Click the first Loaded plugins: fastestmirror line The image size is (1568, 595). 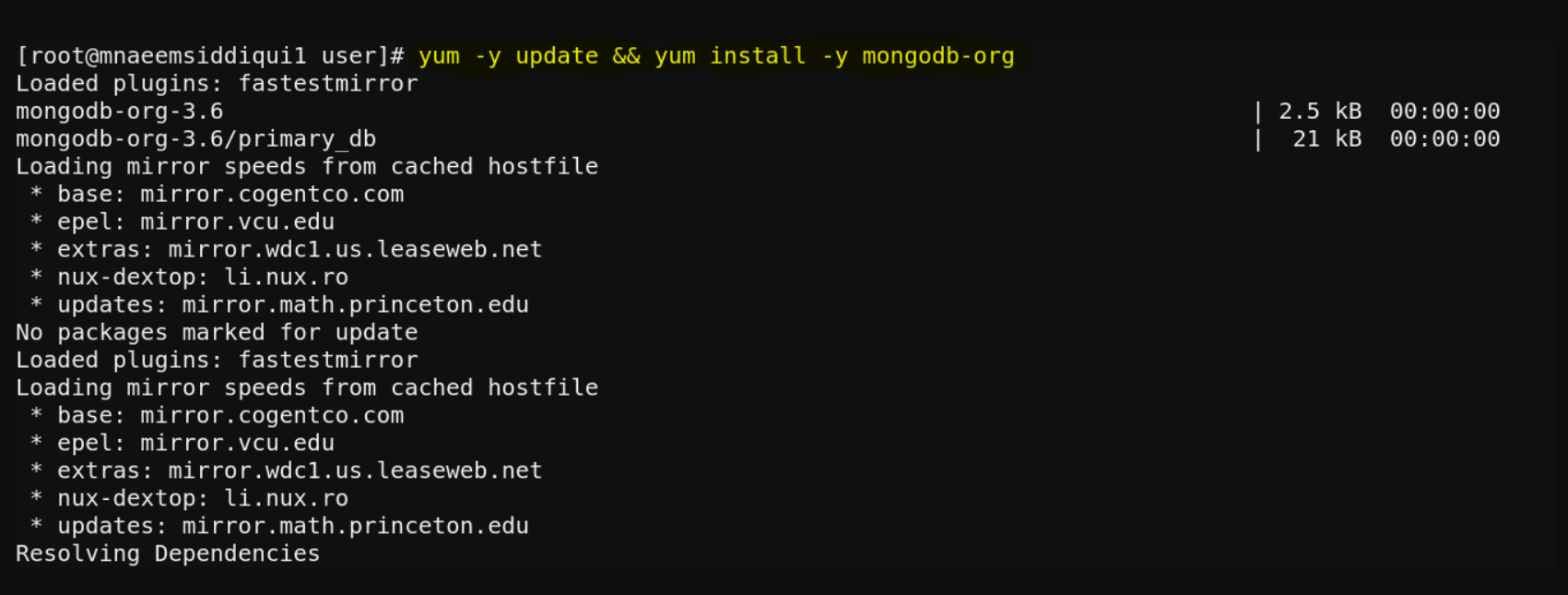(217, 84)
